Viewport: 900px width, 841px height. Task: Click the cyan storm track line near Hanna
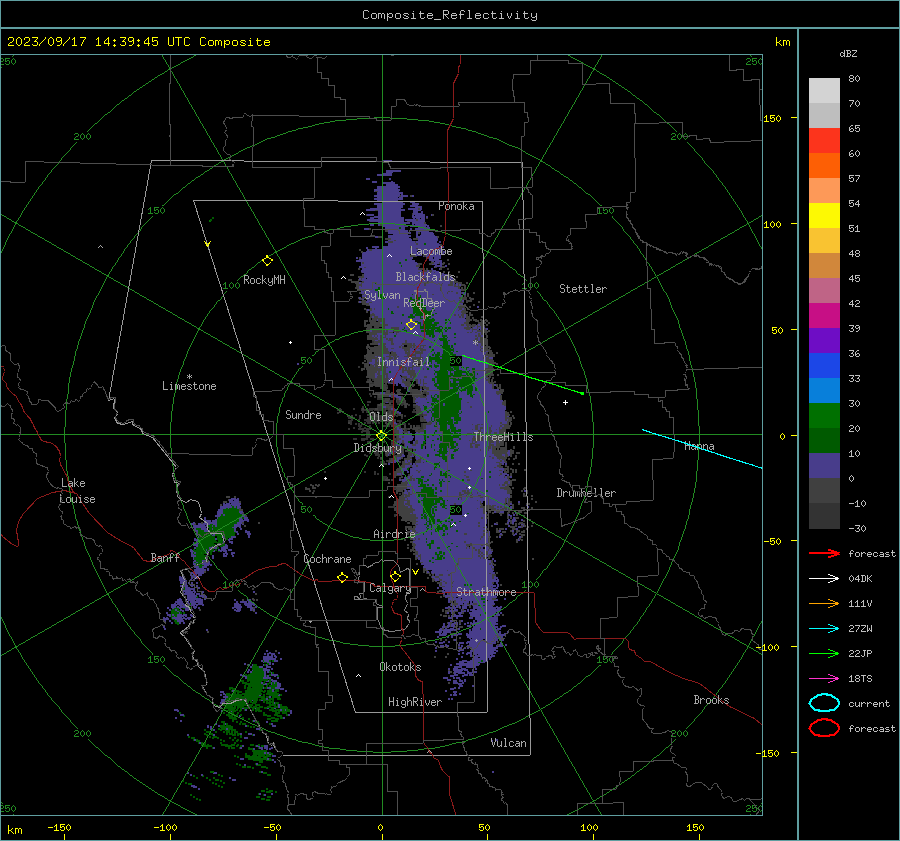coord(702,448)
